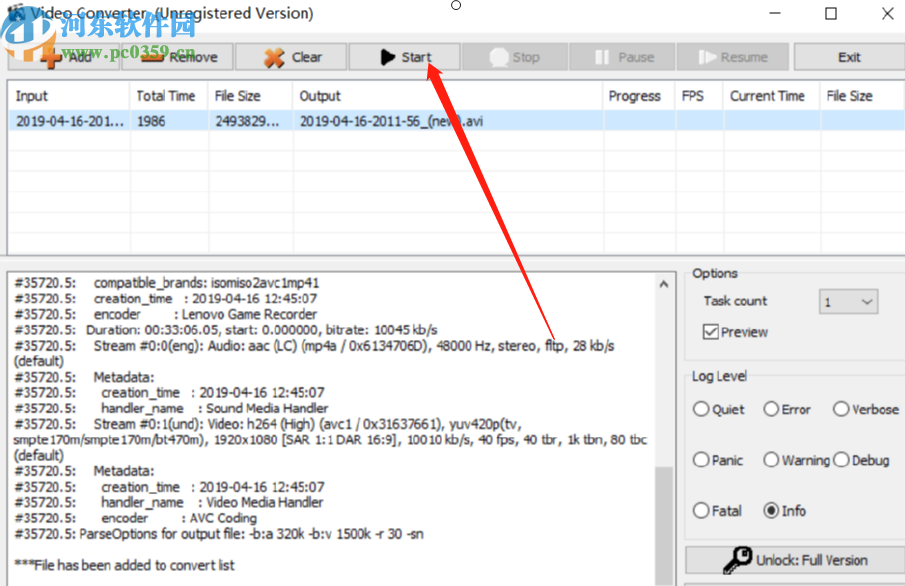
Task: Start the conversion with Start button
Action: tap(404, 57)
